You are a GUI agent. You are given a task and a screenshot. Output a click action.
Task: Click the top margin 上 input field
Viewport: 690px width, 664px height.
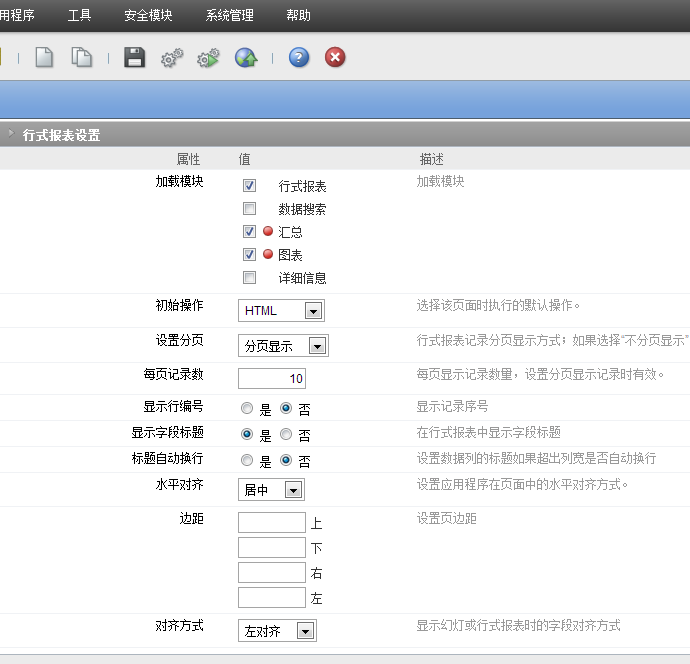[272, 522]
